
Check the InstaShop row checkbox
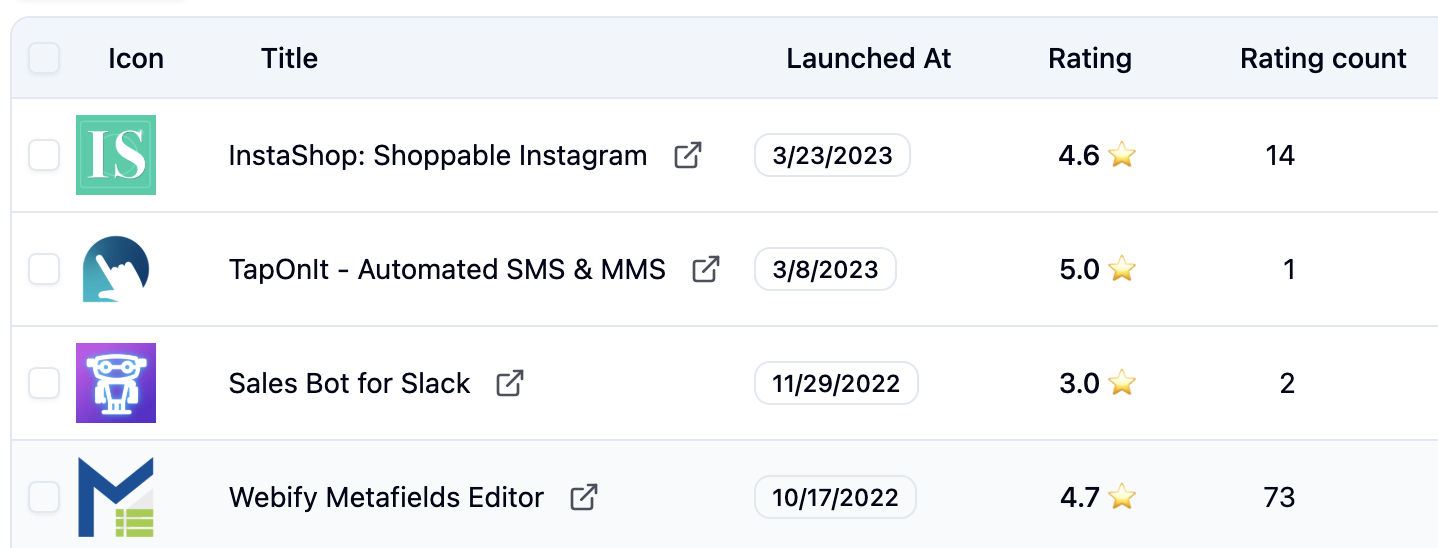[x=44, y=155]
